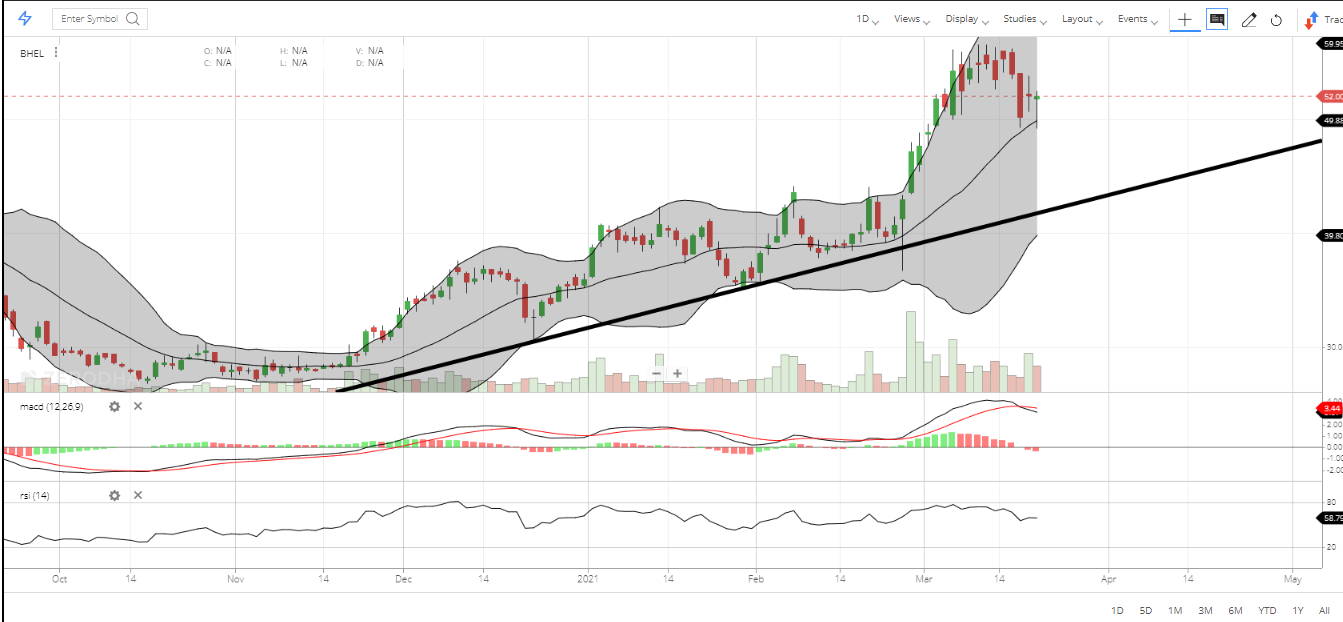Expand the Views dropdown
The width and height of the screenshot is (1343, 622).
pyautogui.click(x=912, y=19)
